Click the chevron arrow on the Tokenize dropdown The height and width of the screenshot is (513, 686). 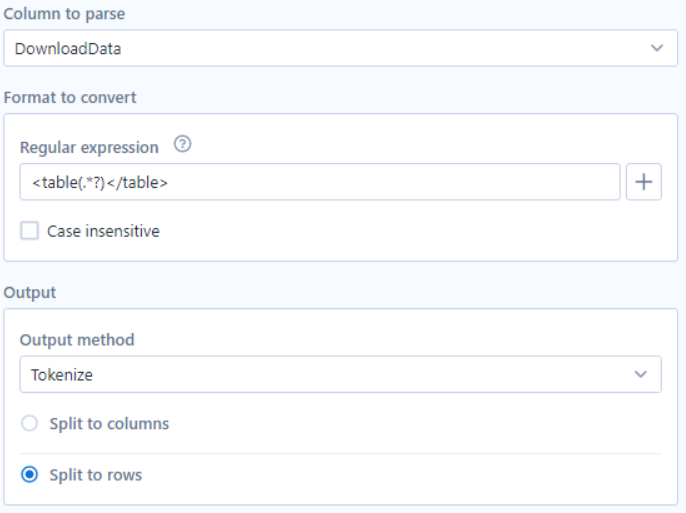(x=640, y=374)
